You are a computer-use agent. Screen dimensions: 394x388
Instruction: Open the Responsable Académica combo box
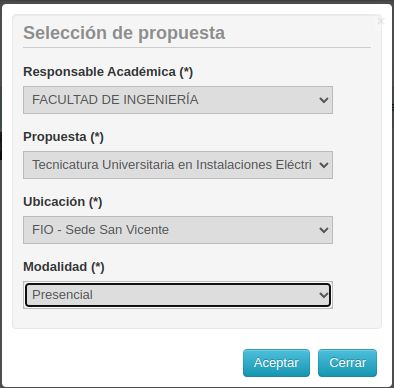point(178,100)
